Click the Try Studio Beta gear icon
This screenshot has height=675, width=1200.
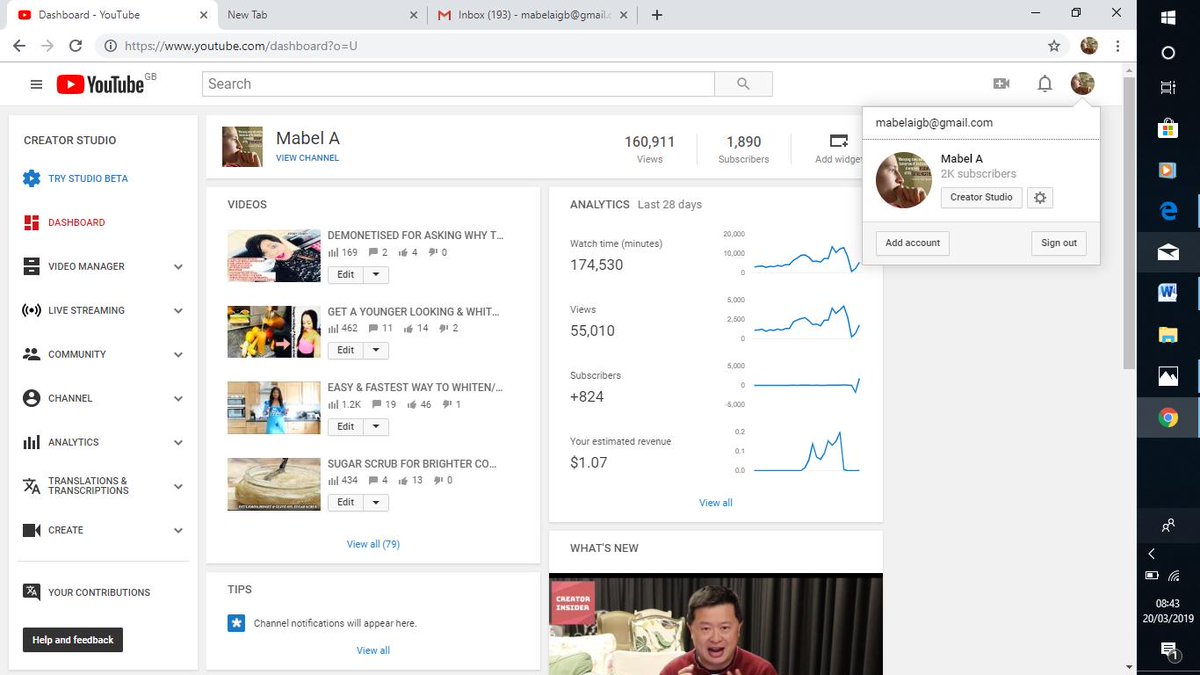pyautogui.click(x=31, y=179)
